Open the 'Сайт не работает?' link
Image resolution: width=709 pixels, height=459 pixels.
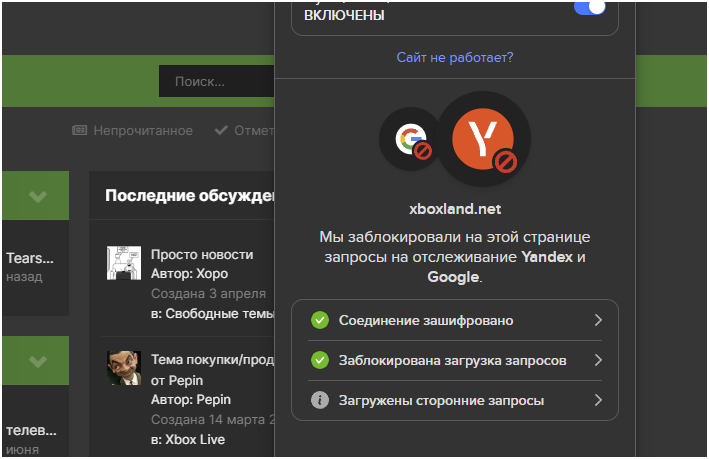coord(455,57)
